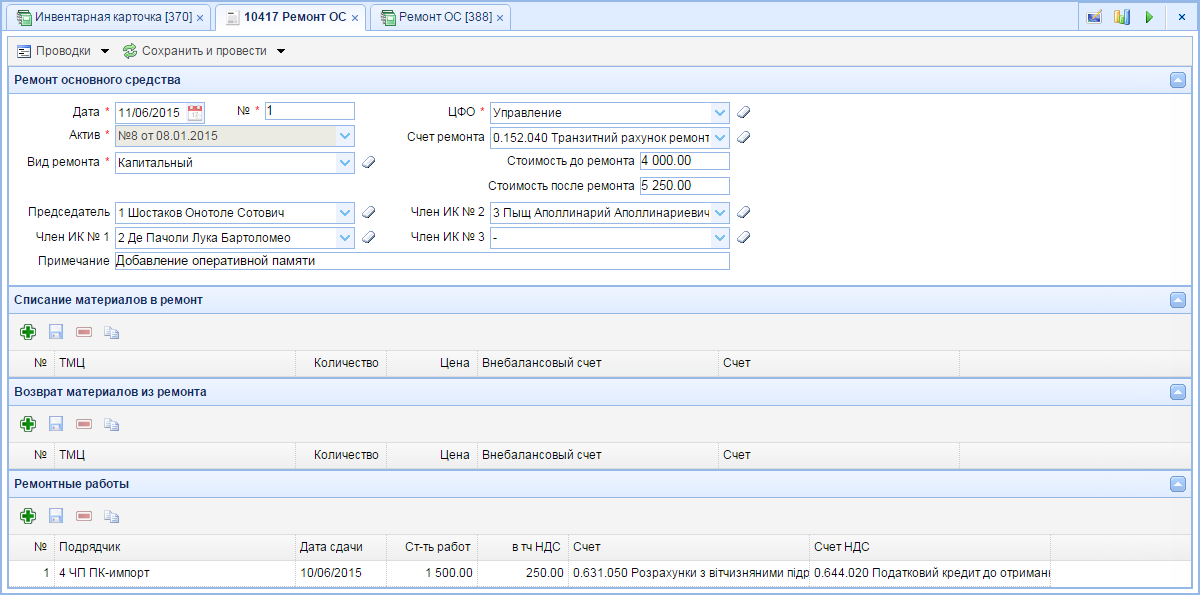Expand the Член ИК № 1 combo box arrow

[345, 237]
